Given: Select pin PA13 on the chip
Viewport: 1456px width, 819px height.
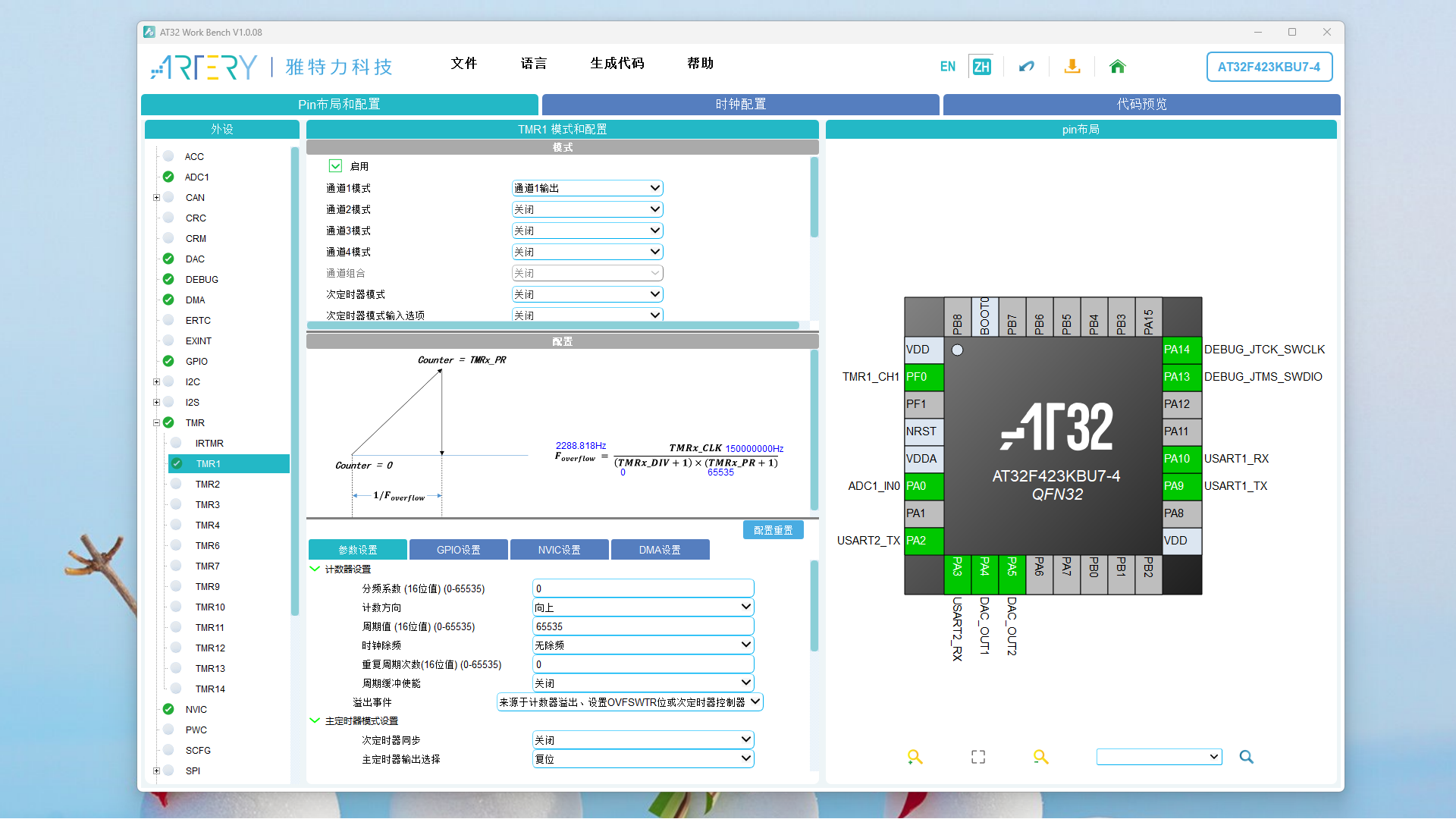Looking at the screenshot, I should click(x=1182, y=377).
